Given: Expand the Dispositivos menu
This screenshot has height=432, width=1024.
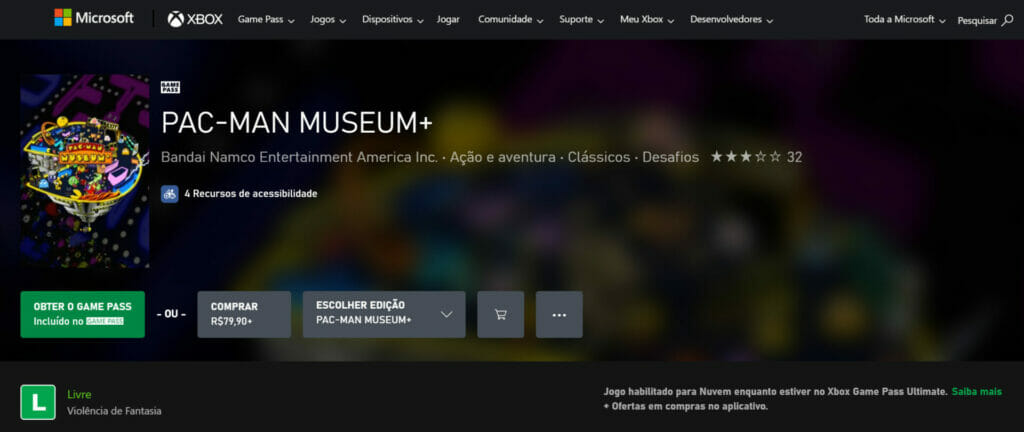Looking at the screenshot, I should tap(392, 19).
